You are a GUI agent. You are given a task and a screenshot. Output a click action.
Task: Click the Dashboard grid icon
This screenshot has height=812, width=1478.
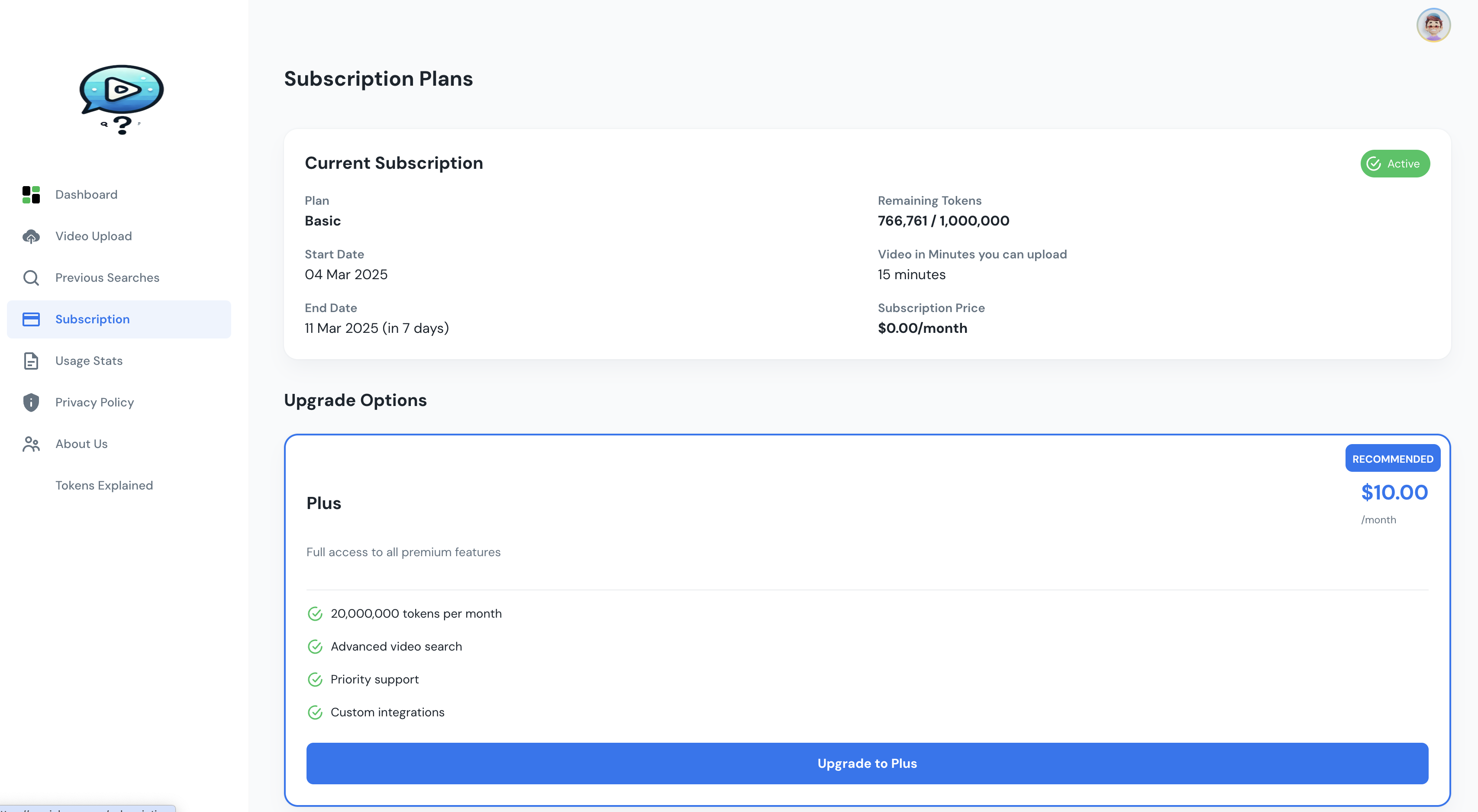(31, 194)
